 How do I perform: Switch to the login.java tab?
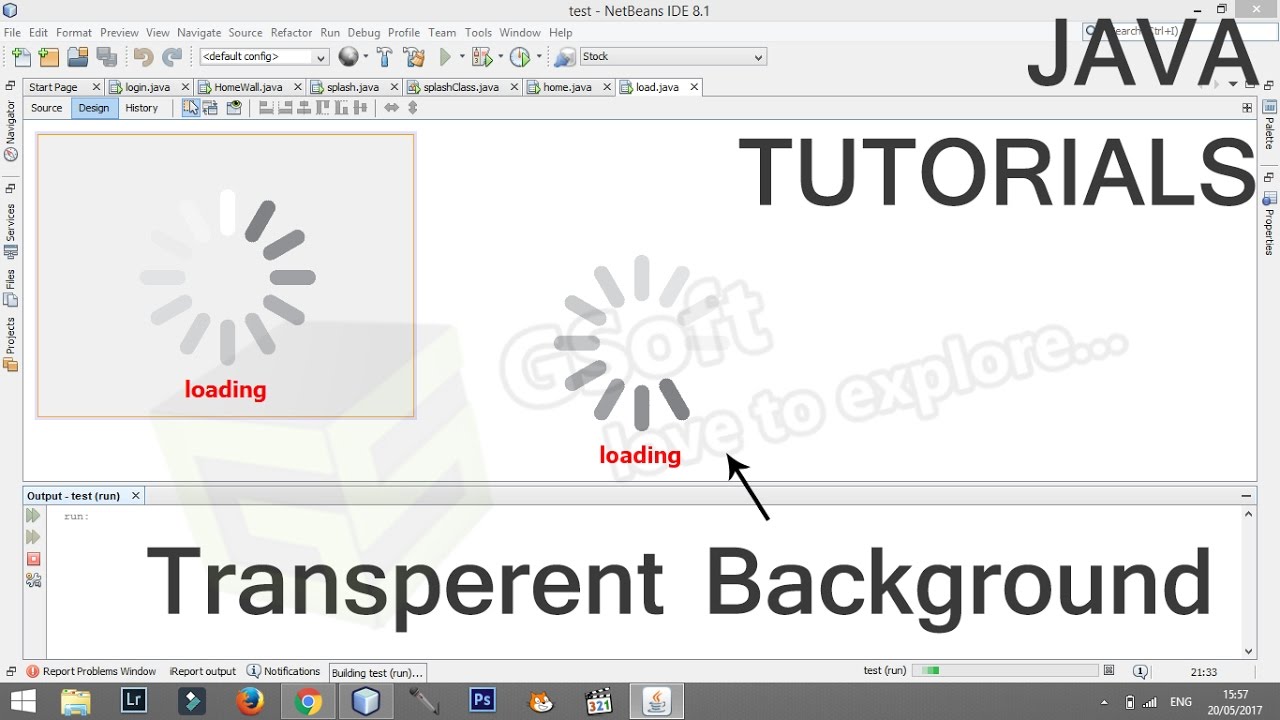[147, 87]
